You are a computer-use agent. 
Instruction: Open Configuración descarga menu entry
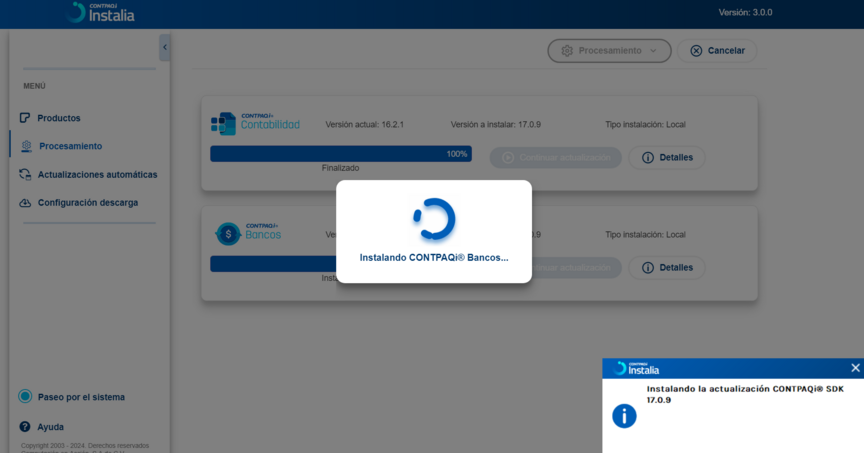click(88, 203)
